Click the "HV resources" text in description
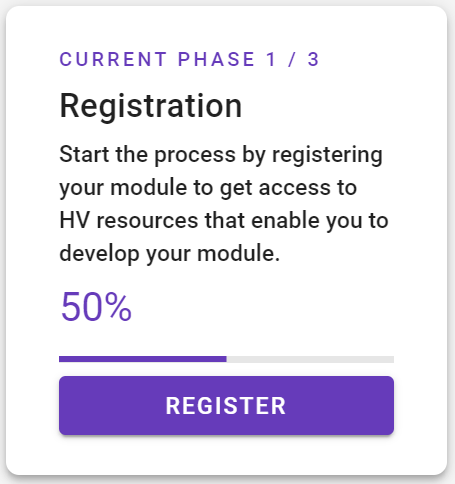Screen dimensions: 455x484 [x=129, y=221]
